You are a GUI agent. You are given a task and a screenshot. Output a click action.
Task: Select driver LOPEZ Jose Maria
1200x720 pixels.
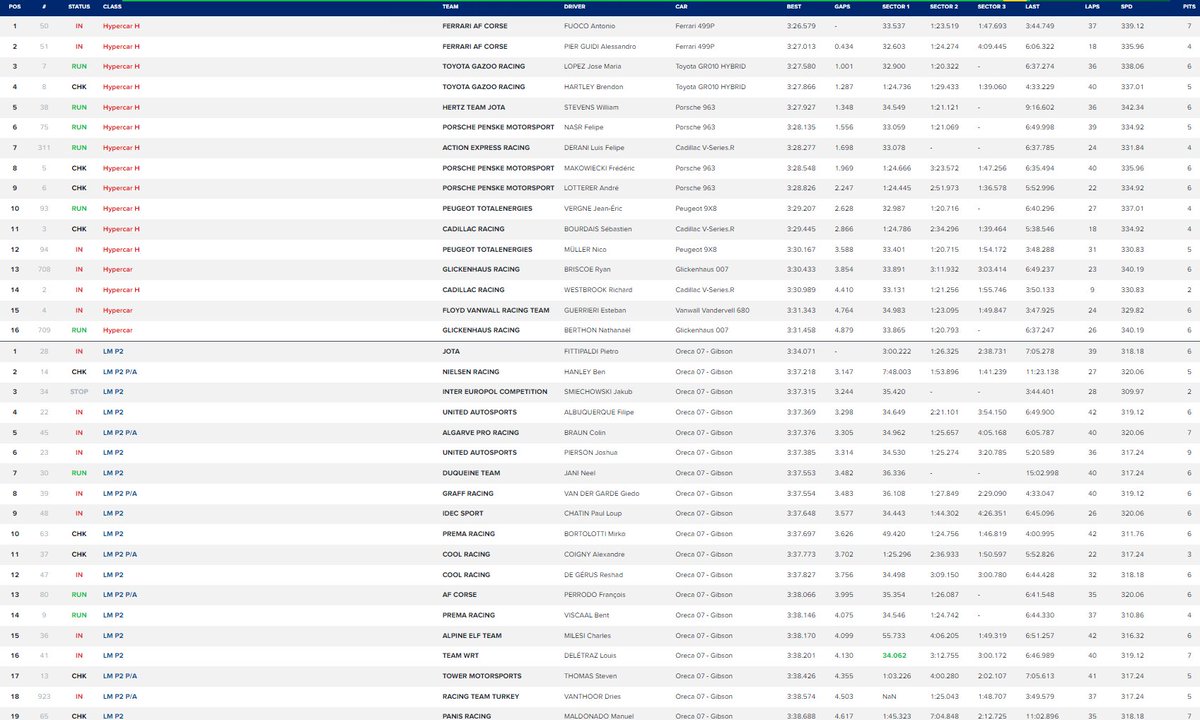[x=592, y=66]
